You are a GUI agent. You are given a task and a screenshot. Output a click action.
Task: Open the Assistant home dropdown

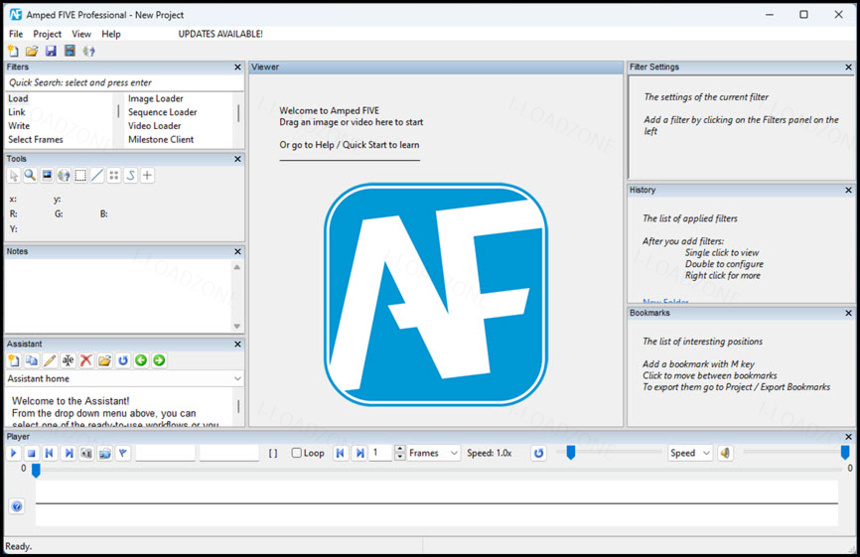pyautogui.click(x=124, y=379)
